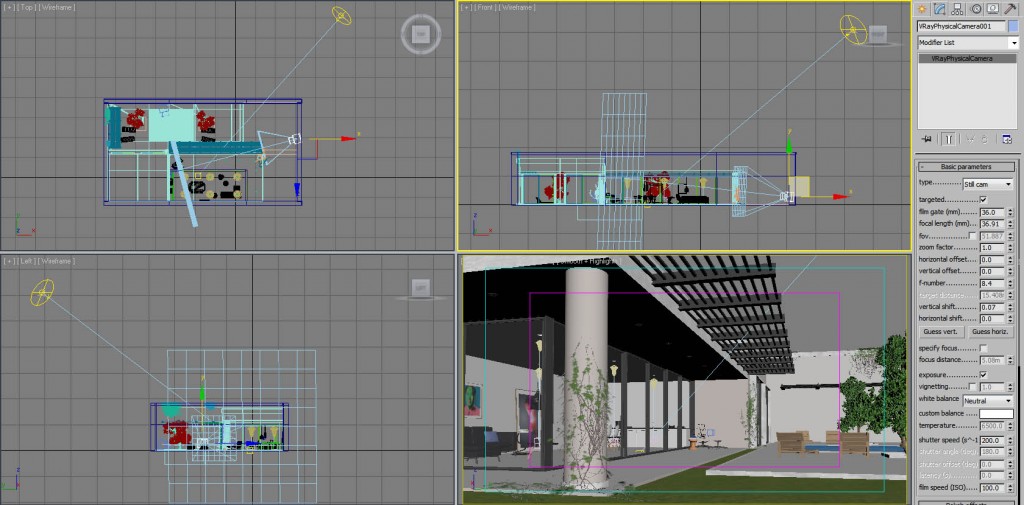Viewport: 1024px width, 505px height.
Task: Open Wireframe shading menu in Top viewport
Action: (57, 7)
